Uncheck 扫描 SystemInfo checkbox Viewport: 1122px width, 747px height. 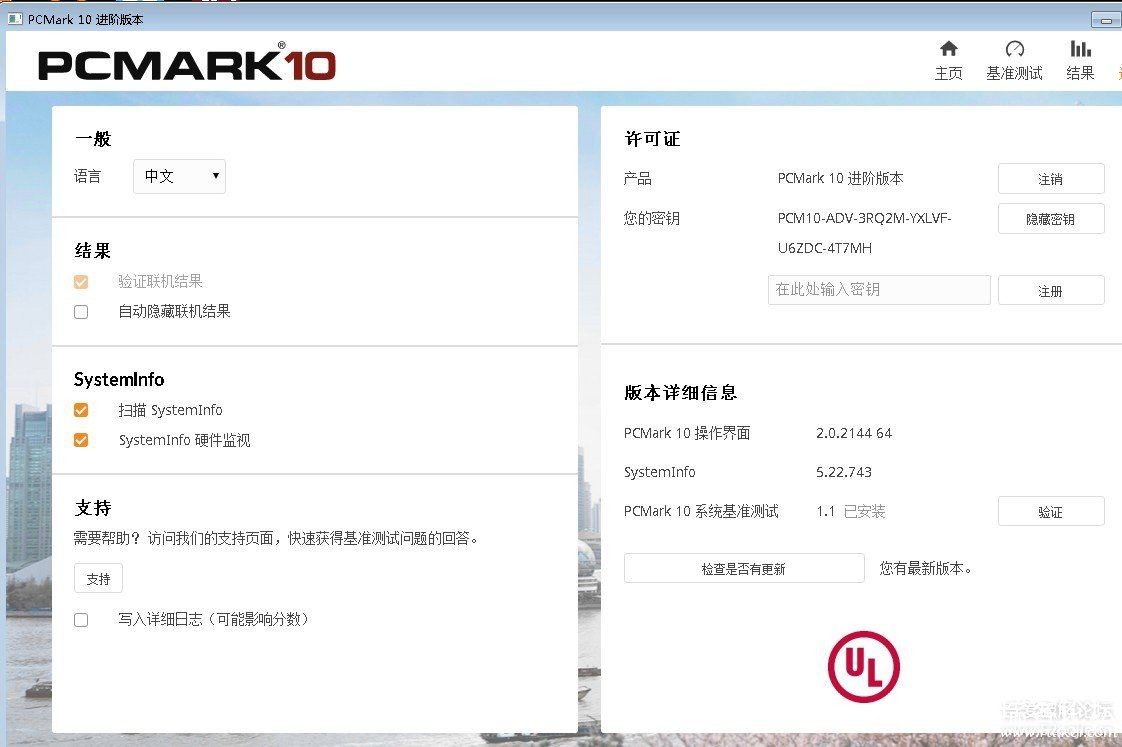point(81,410)
